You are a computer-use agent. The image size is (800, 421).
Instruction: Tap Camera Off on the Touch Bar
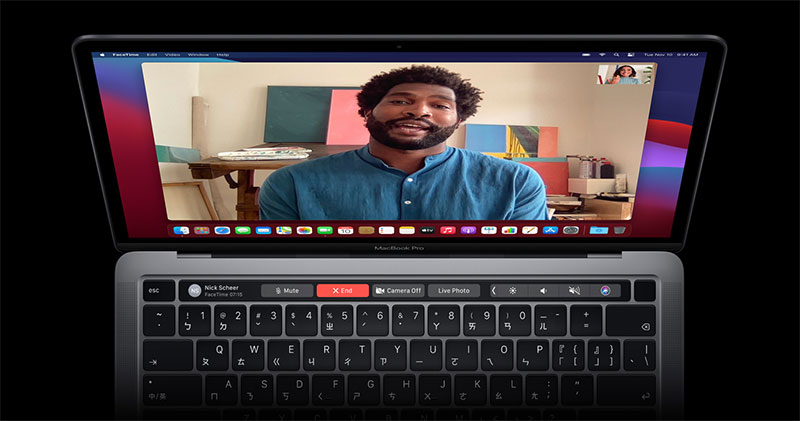click(x=398, y=290)
